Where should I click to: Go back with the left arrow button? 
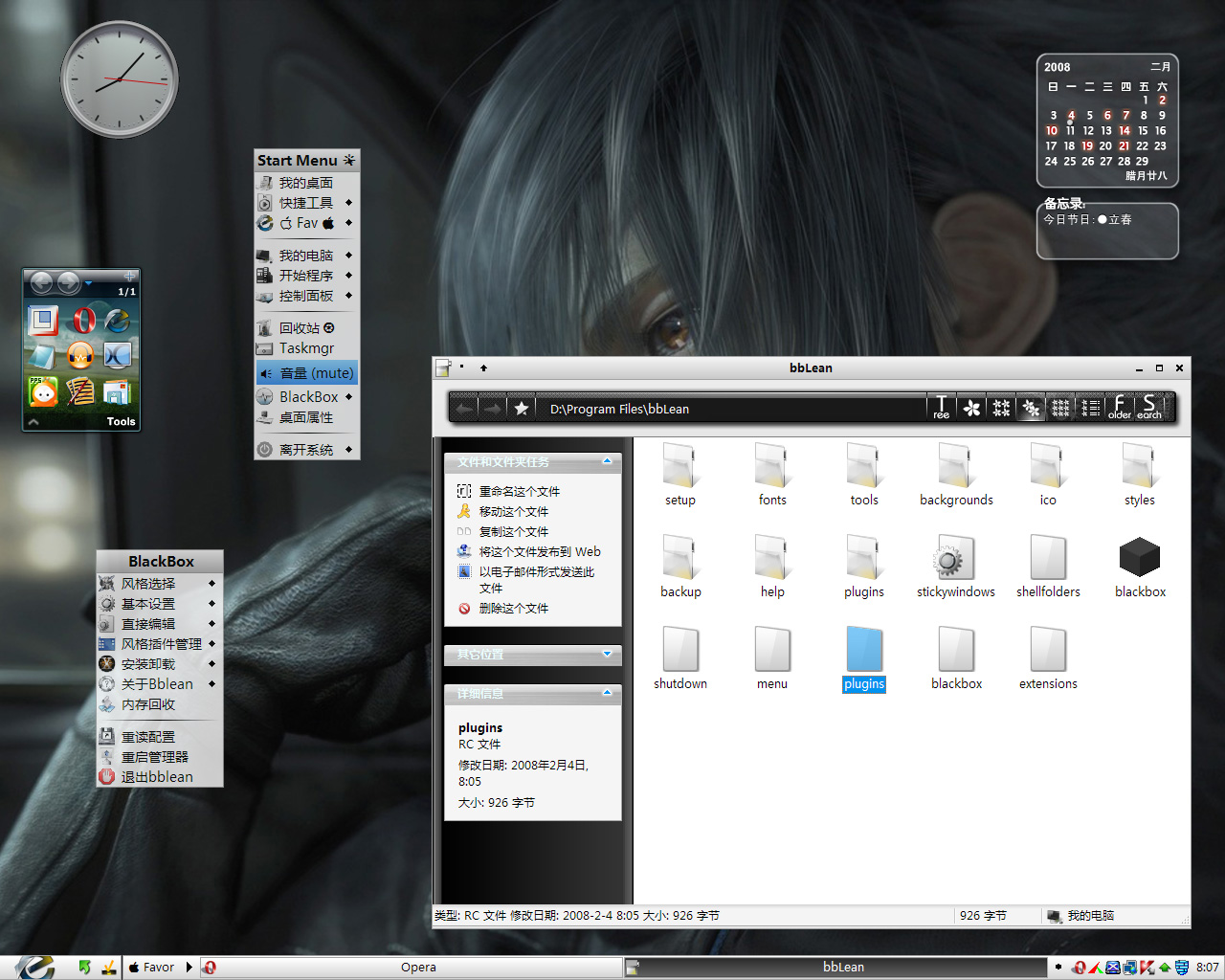(x=465, y=409)
